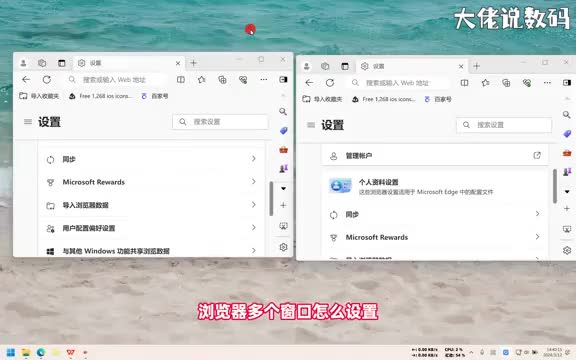This screenshot has height=360, width=576.
Task: Open 百家号 bookmark in right window
Action: click(438, 99)
